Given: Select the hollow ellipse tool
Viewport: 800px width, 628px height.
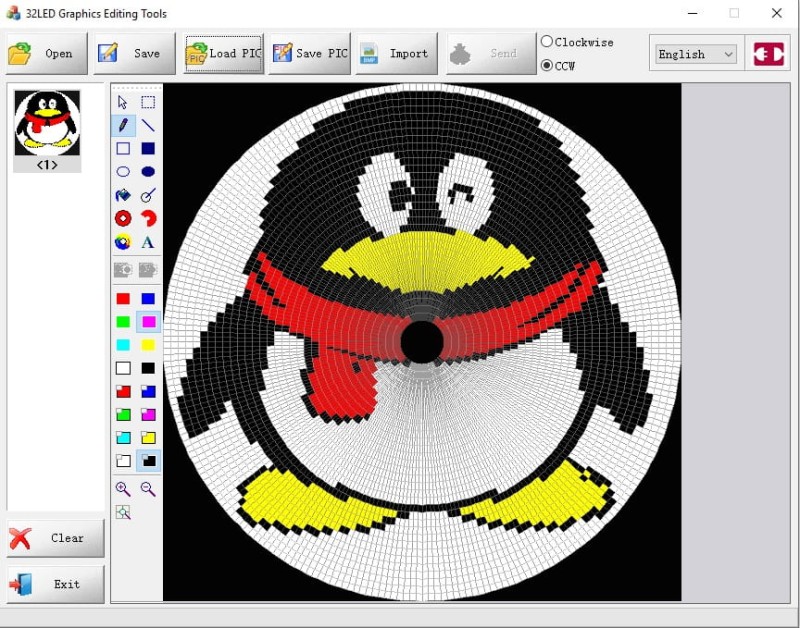Looking at the screenshot, I should point(123,172).
